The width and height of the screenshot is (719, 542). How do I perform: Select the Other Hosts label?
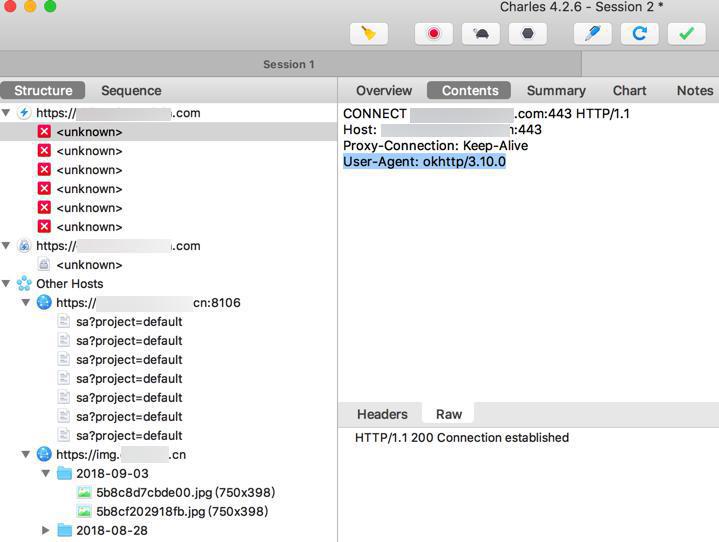(70, 284)
